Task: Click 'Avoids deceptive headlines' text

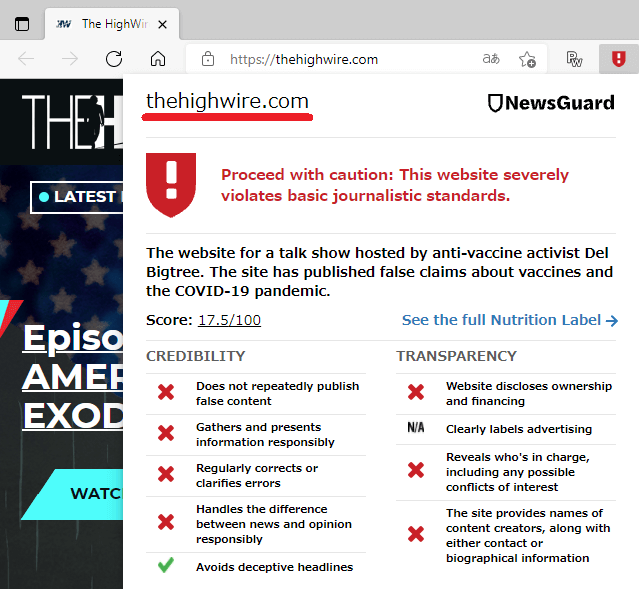Action: tap(274, 567)
